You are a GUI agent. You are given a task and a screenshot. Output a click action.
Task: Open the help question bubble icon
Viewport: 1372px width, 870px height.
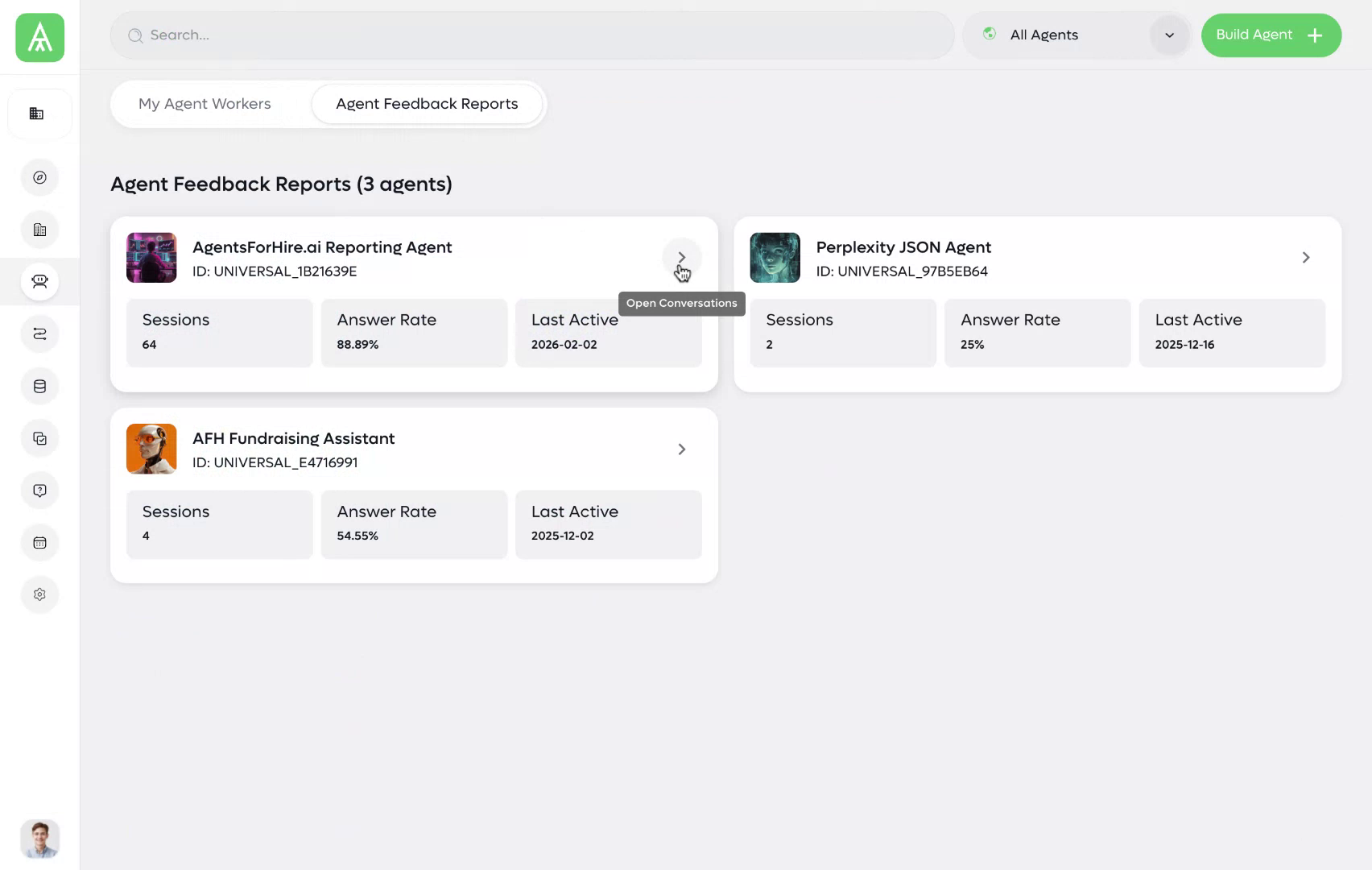(39, 490)
